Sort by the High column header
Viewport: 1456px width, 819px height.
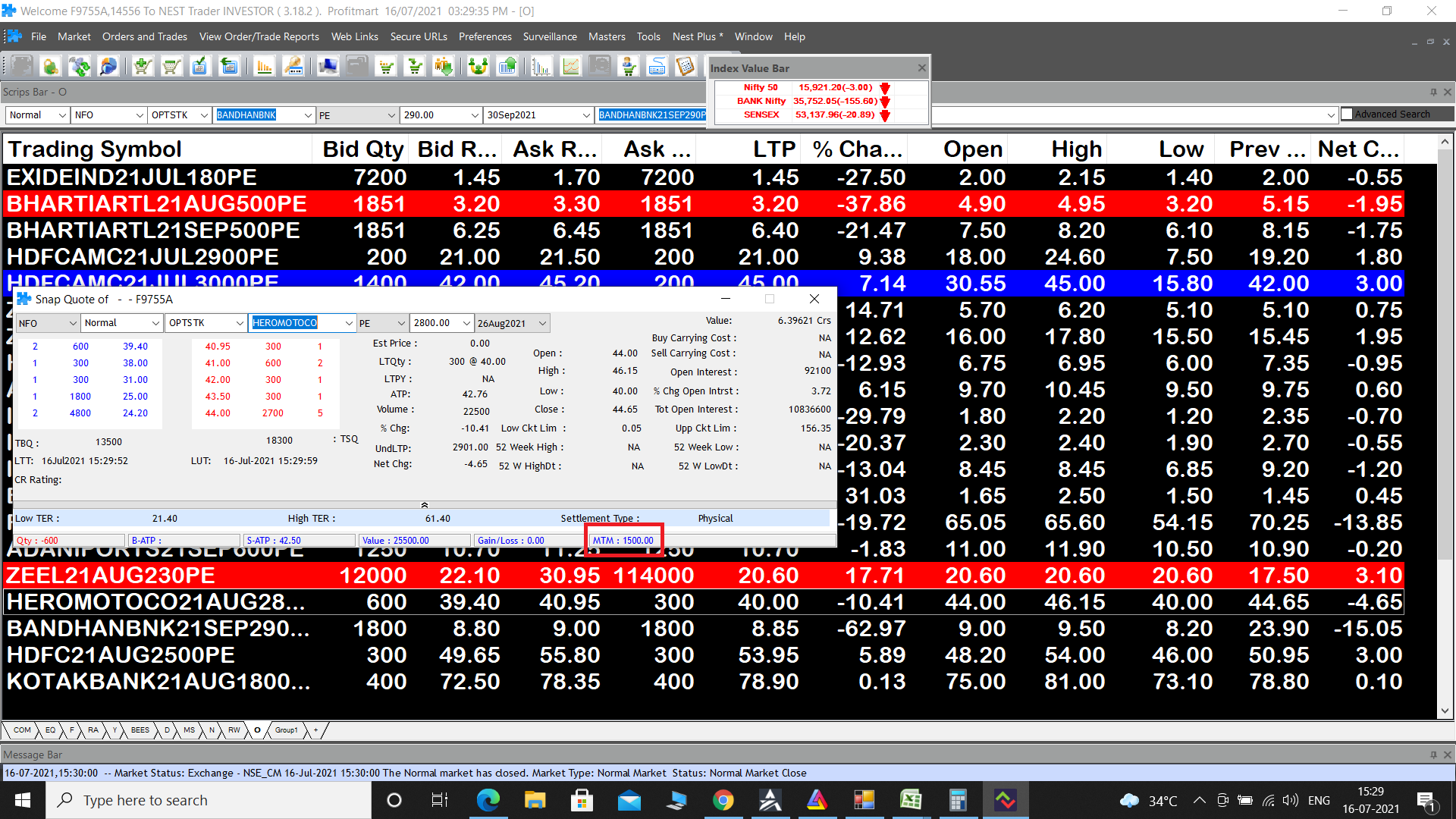click(1058, 149)
